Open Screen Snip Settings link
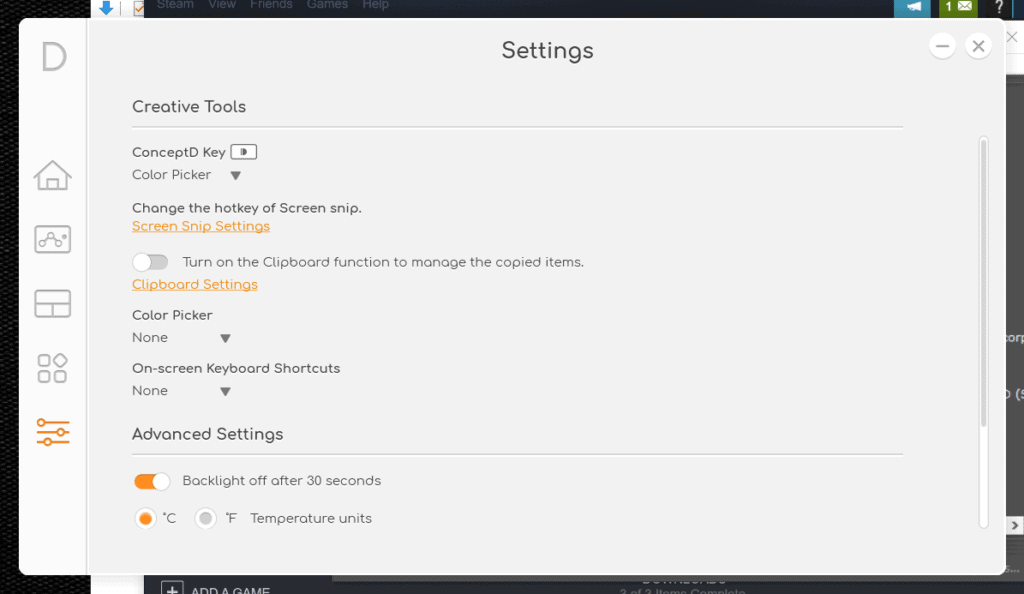Viewport: 1024px width, 594px height. point(201,226)
